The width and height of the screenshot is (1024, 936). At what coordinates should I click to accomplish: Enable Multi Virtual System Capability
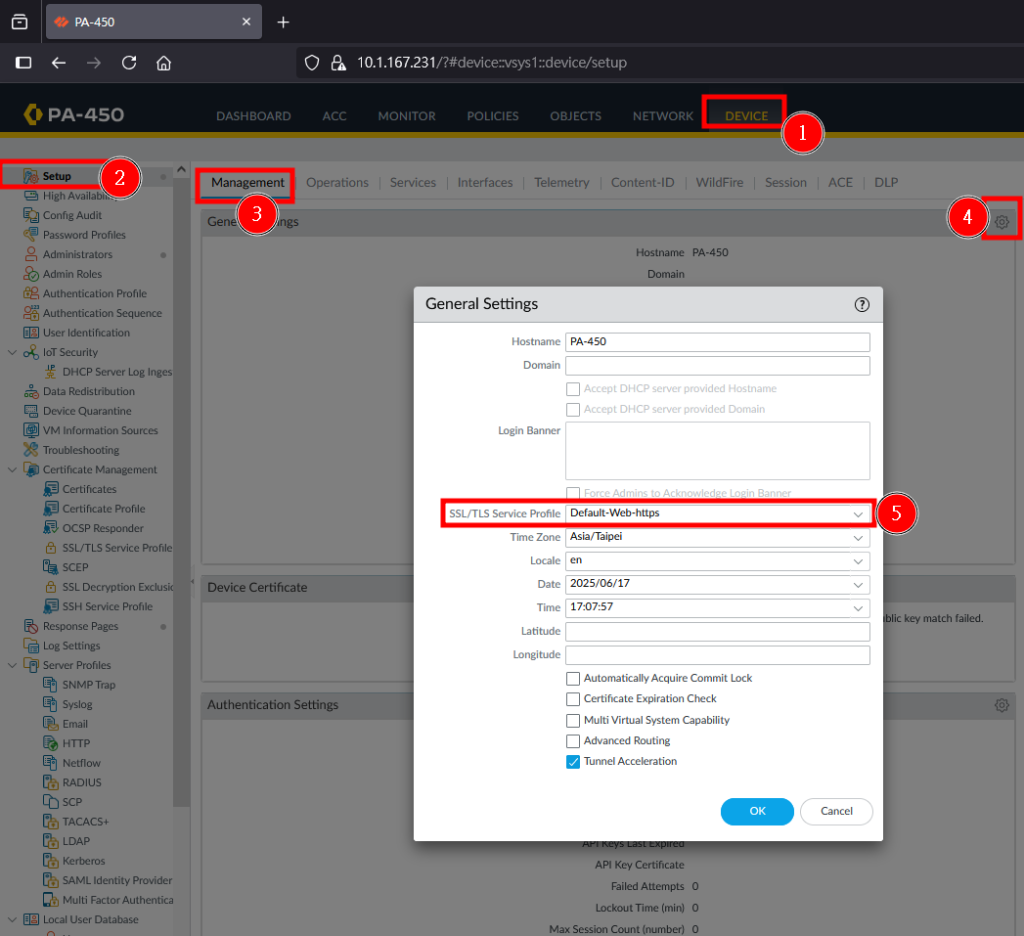pyautogui.click(x=573, y=720)
